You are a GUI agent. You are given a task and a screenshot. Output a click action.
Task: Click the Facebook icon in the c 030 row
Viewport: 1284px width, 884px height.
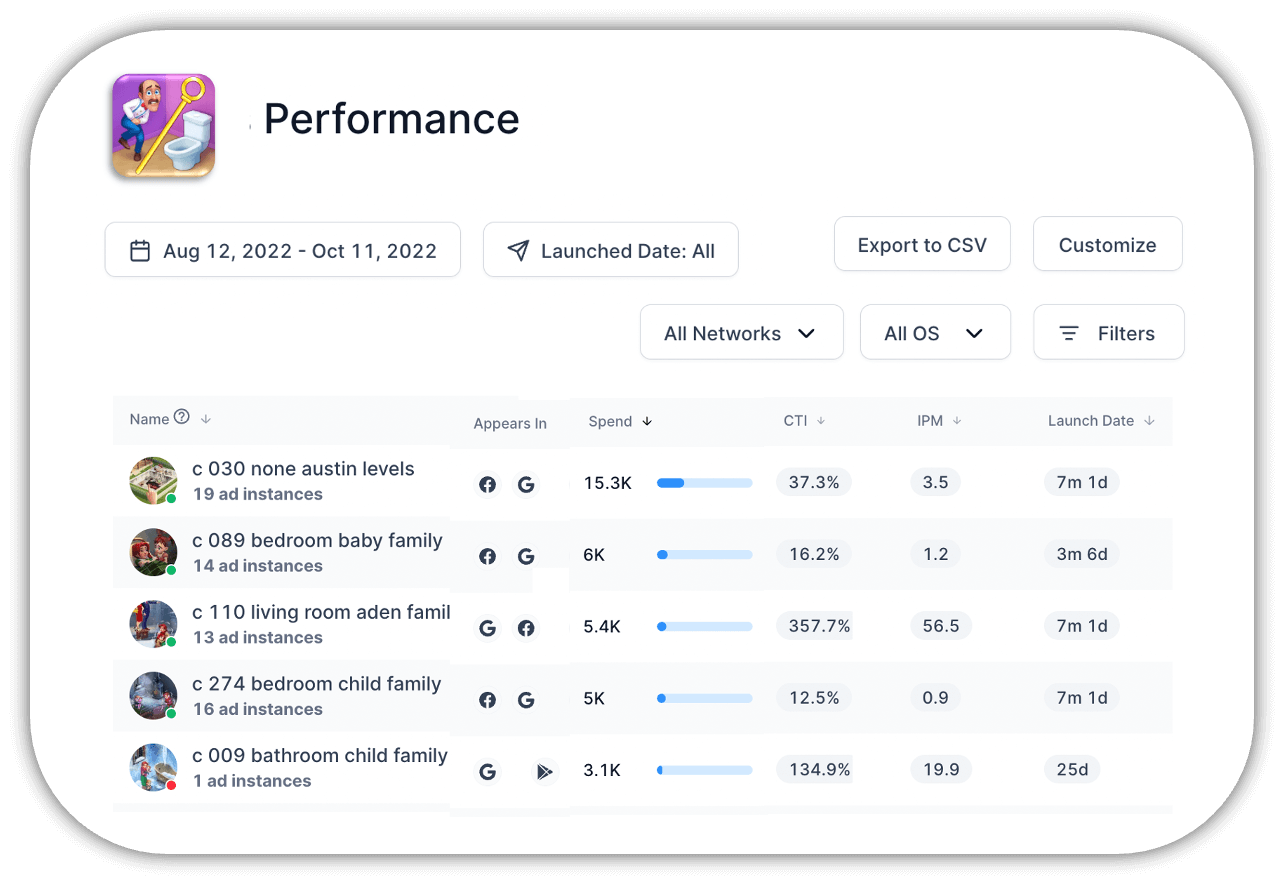pyautogui.click(x=487, y=484)
